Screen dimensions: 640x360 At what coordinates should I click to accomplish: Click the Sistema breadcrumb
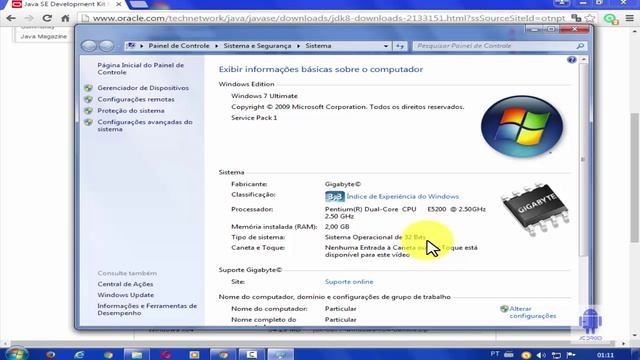(x=318, y=46)
